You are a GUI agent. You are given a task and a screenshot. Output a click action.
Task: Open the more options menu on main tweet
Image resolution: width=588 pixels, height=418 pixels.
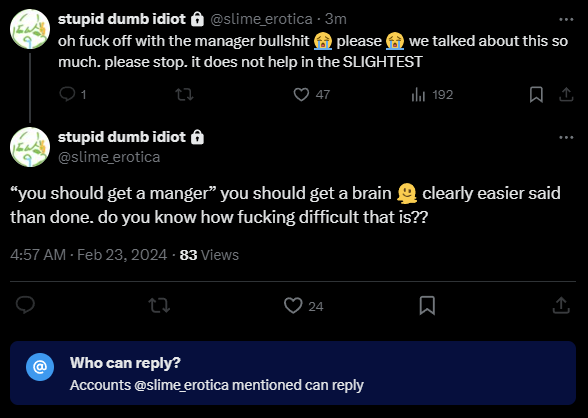coord(566,138)
